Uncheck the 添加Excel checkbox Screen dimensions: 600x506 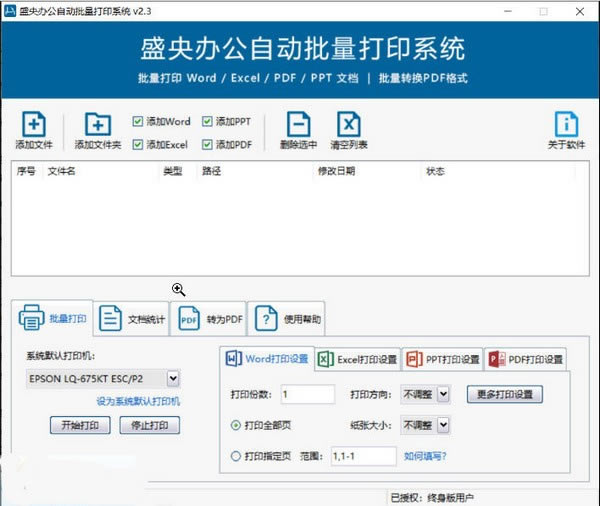point(138,145)
